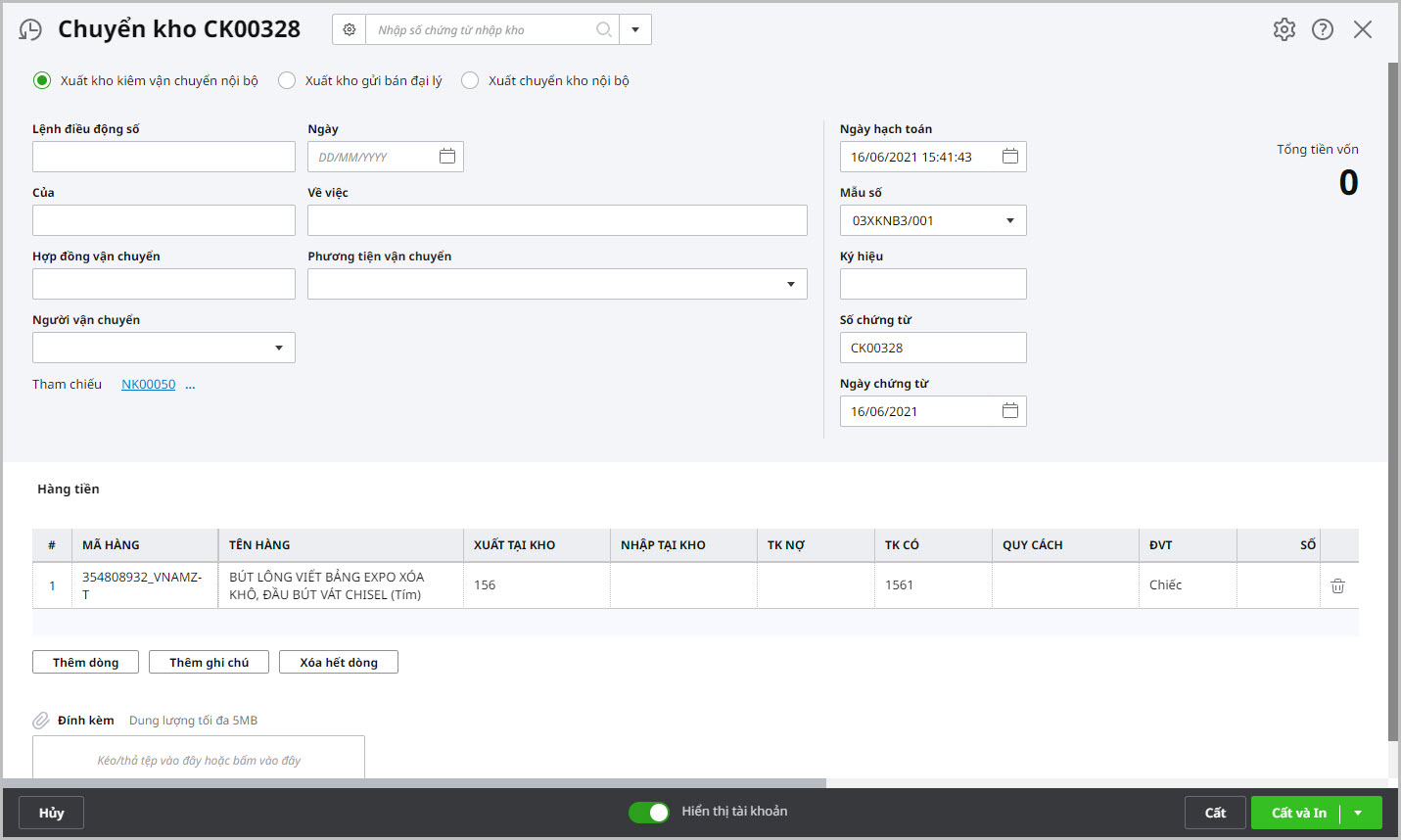
Task: Open reference link NK00050
Action: click(148, 385)
